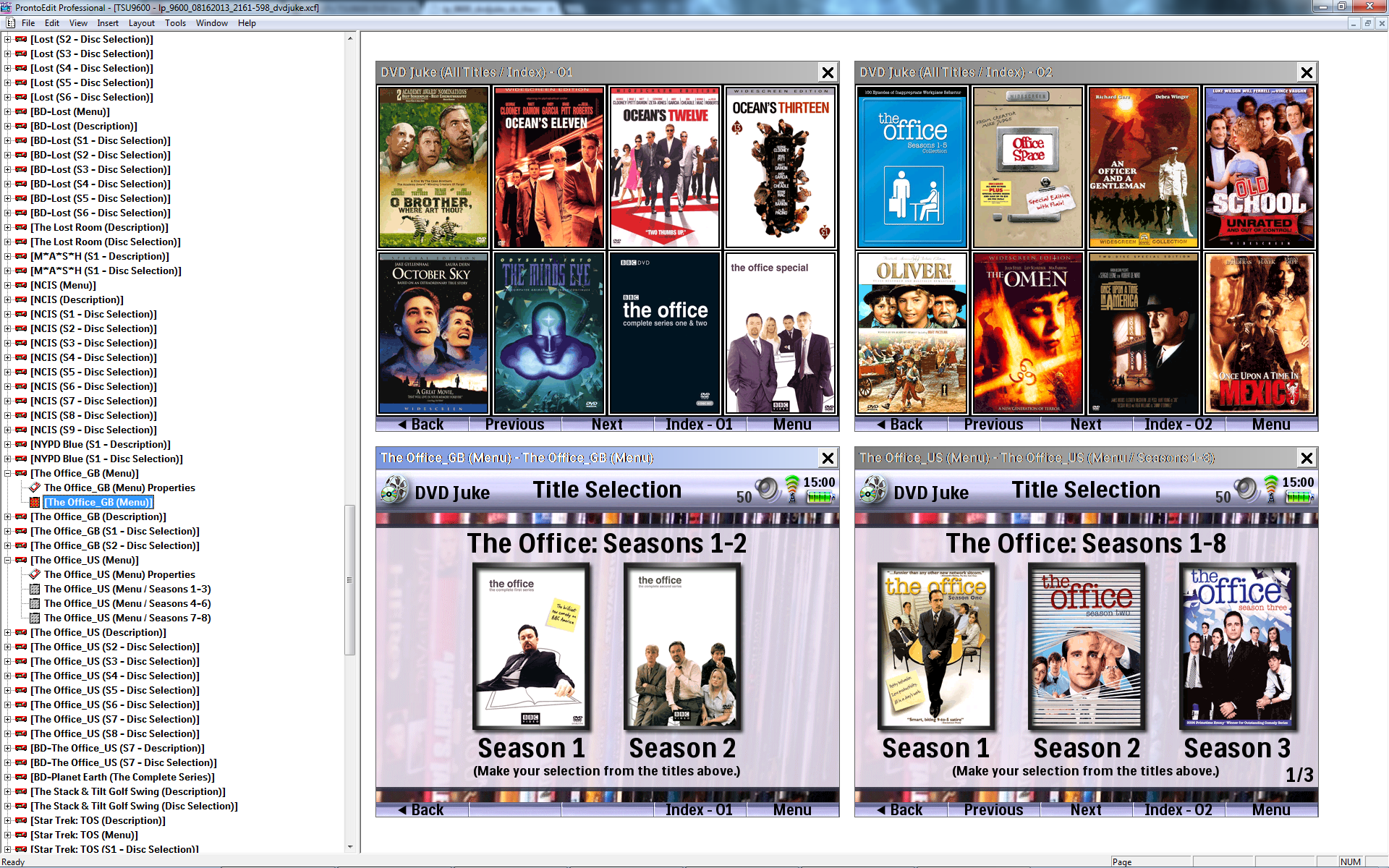Click The Office_US (Menu) Properties icon
The width and height of the screenshot is (1389, 868).
click(35, 574)
